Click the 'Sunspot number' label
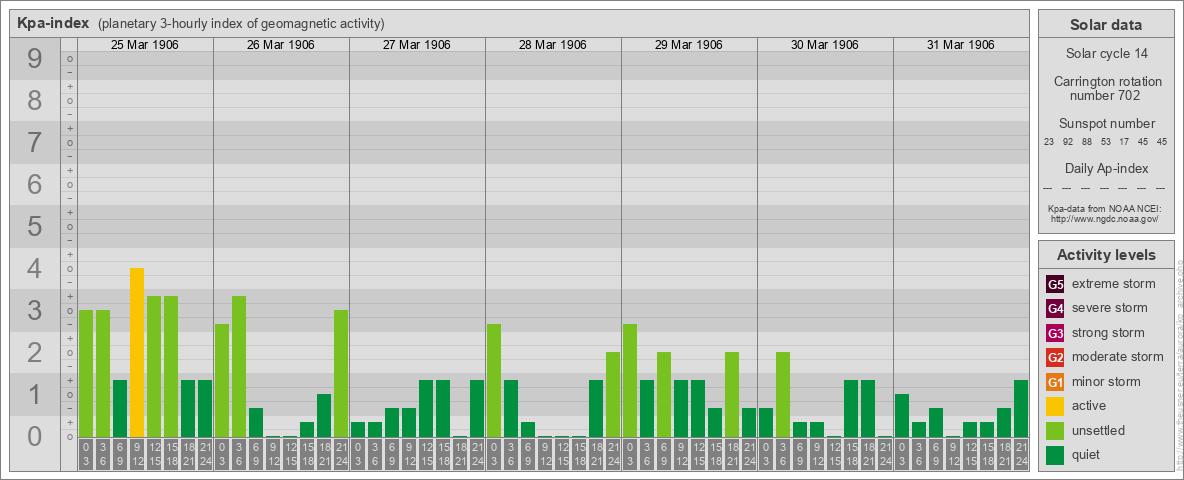 (x=1106, y=124)
